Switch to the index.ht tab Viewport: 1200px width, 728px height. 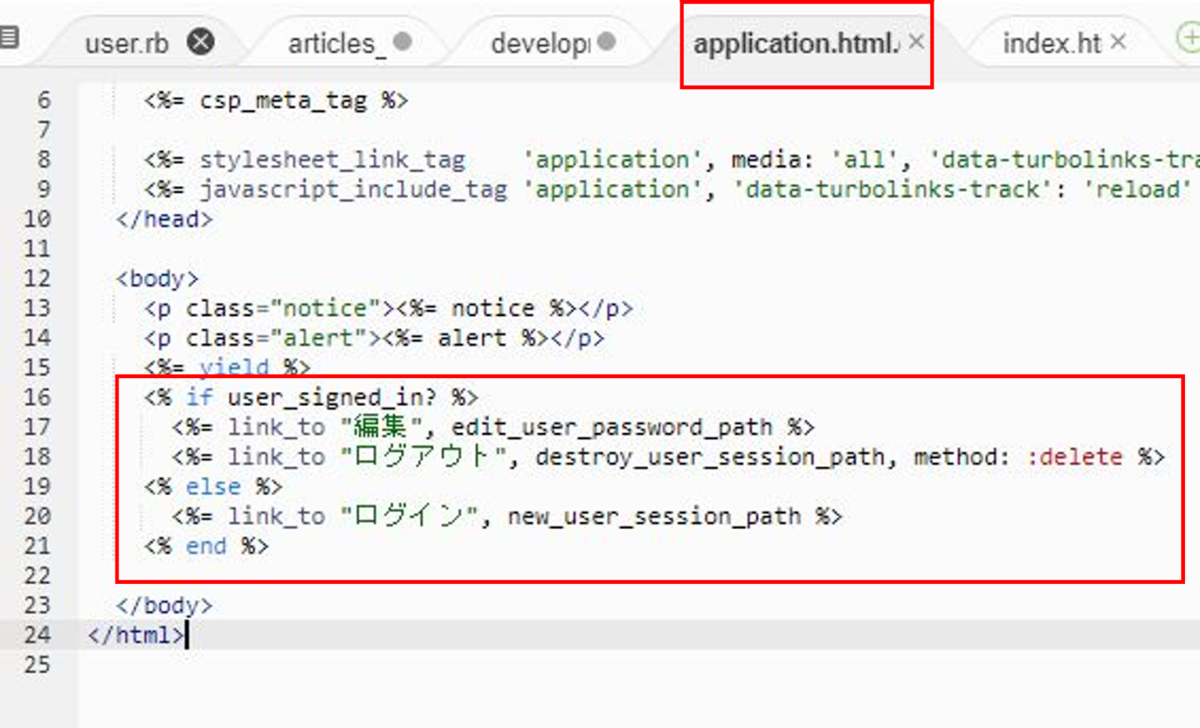click(x=1051, y=44)
